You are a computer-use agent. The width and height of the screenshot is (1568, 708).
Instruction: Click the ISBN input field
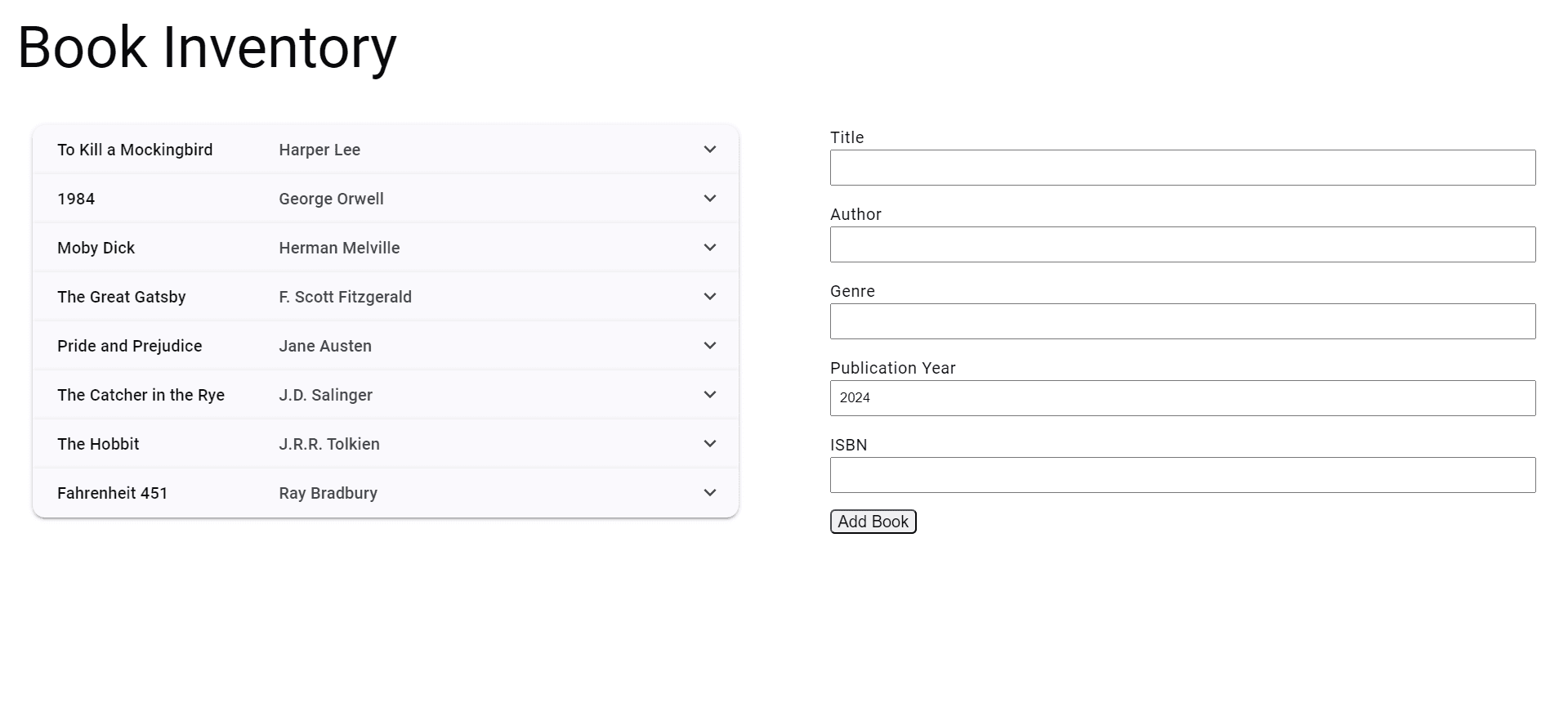click(x=1182, y=474)
